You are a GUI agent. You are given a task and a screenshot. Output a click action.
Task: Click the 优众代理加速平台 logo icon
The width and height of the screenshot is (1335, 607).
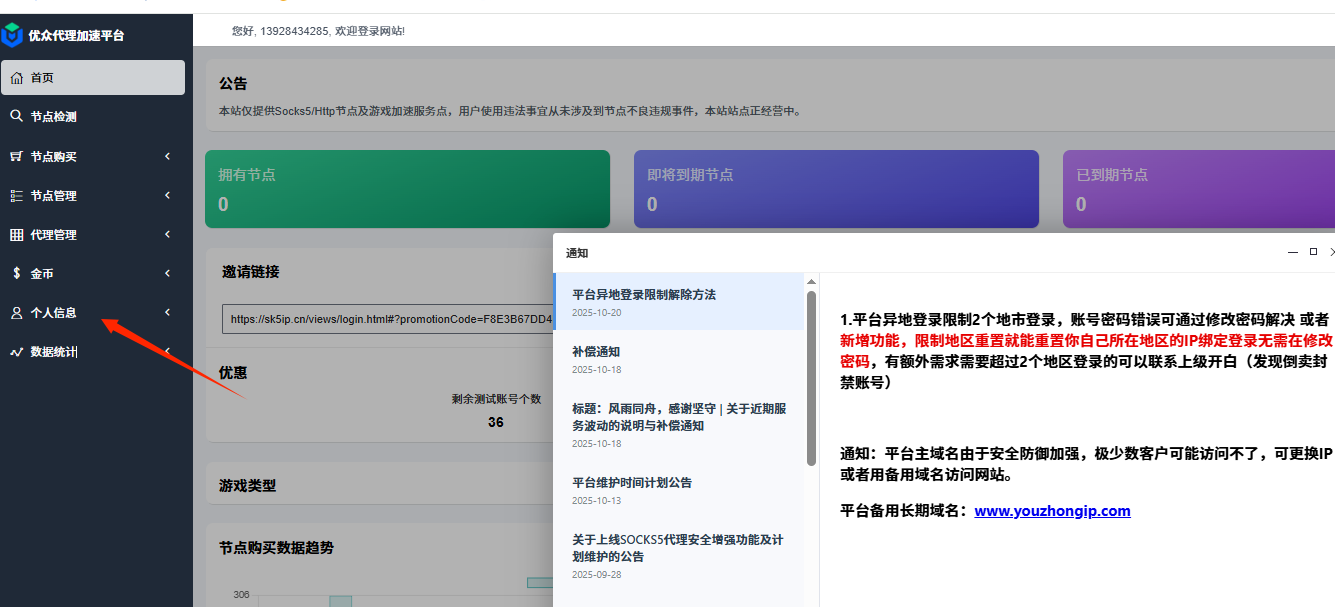click(x=12, y=35)
